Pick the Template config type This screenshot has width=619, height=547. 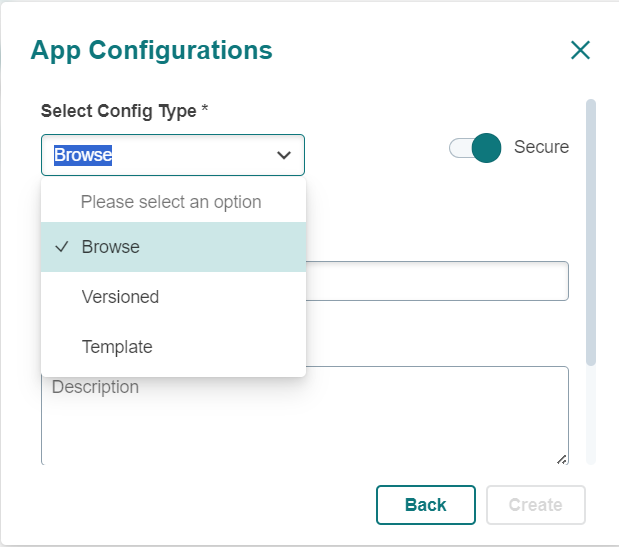tap(117, 347)
